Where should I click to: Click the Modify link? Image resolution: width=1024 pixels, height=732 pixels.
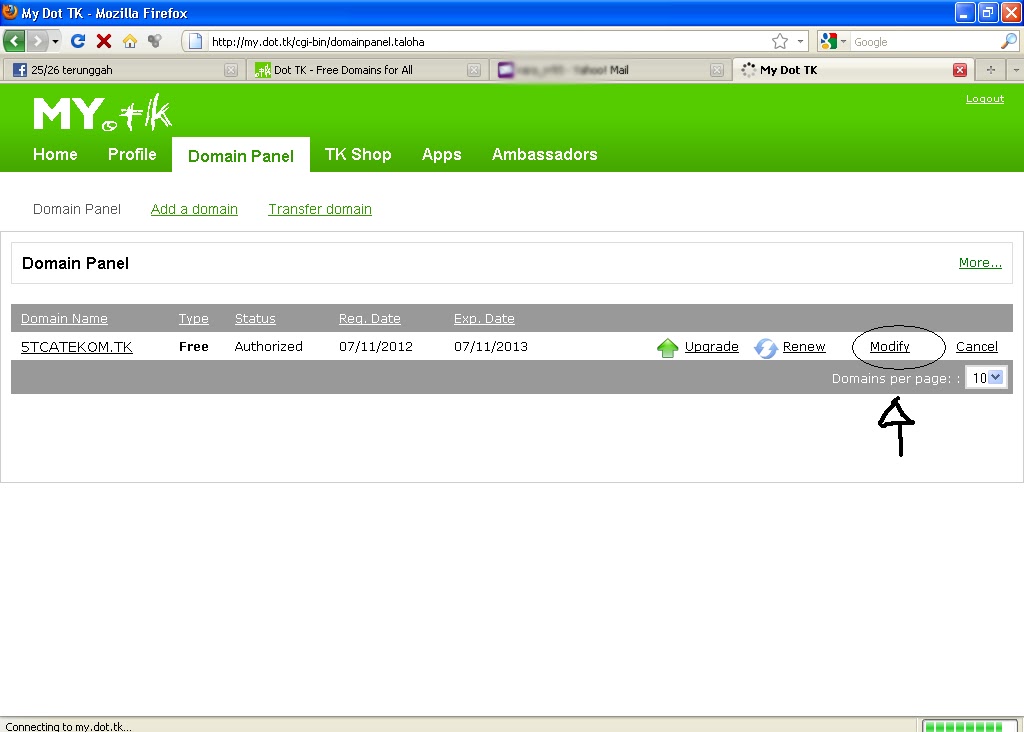point(889,347)
